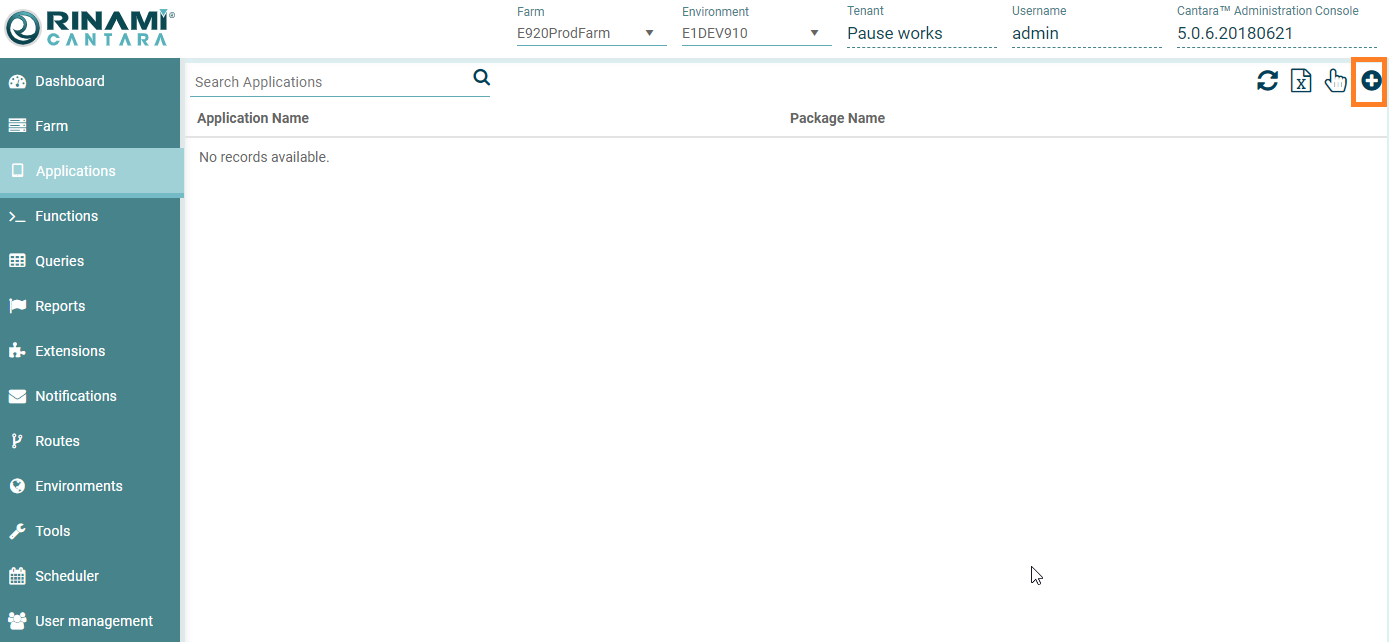Click the Rinami Cantara logo
Viewport: 1389px width, 642px height.
90,28
